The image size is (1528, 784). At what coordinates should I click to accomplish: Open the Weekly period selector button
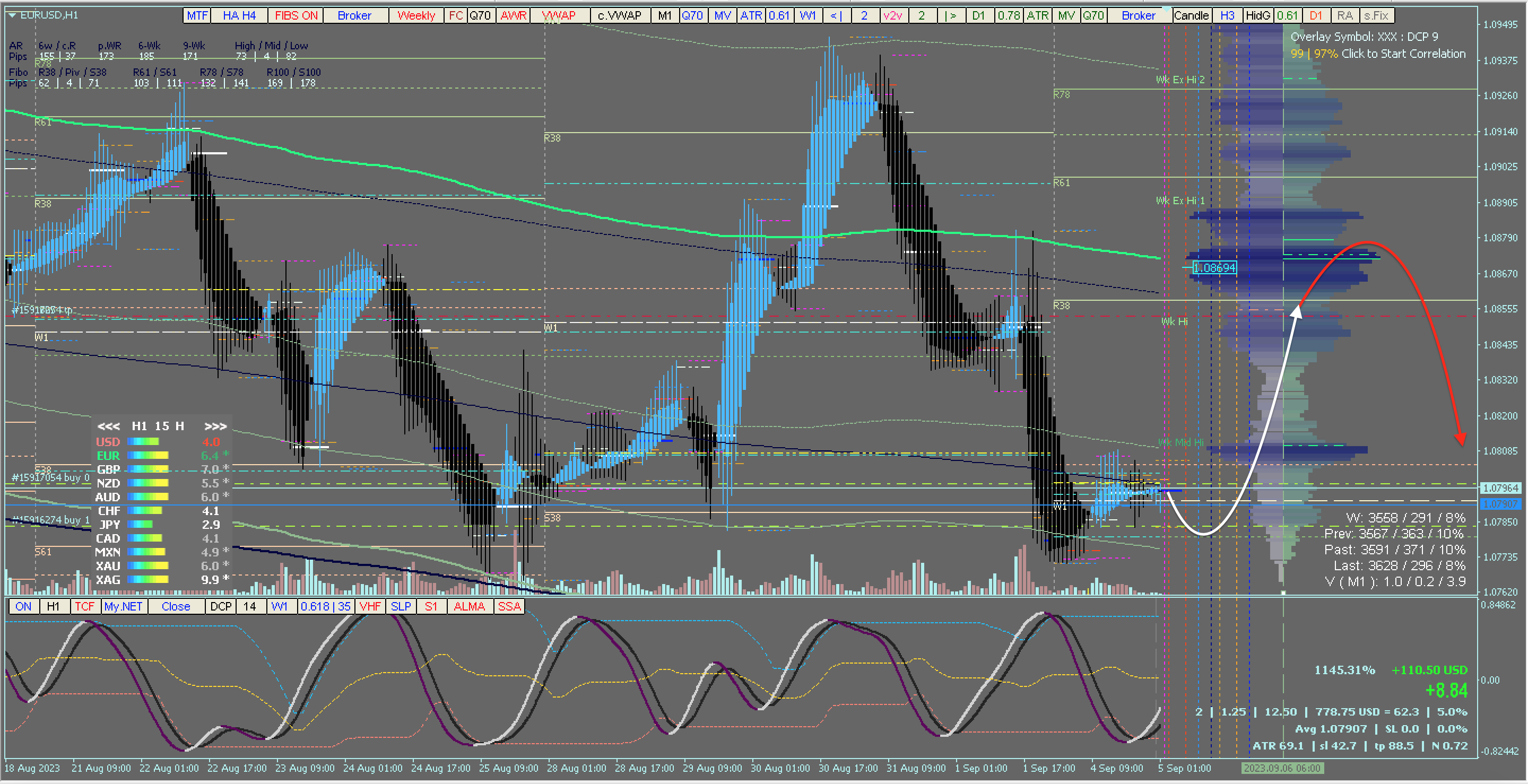416,15
